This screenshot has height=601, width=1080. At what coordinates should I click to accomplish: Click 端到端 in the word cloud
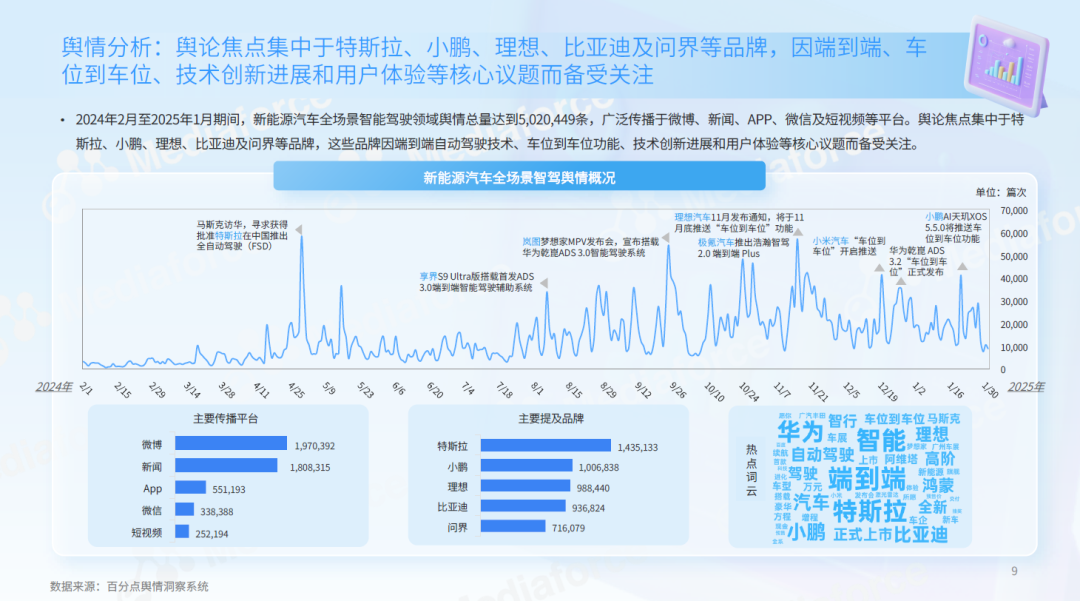click(x=866, y=478)
